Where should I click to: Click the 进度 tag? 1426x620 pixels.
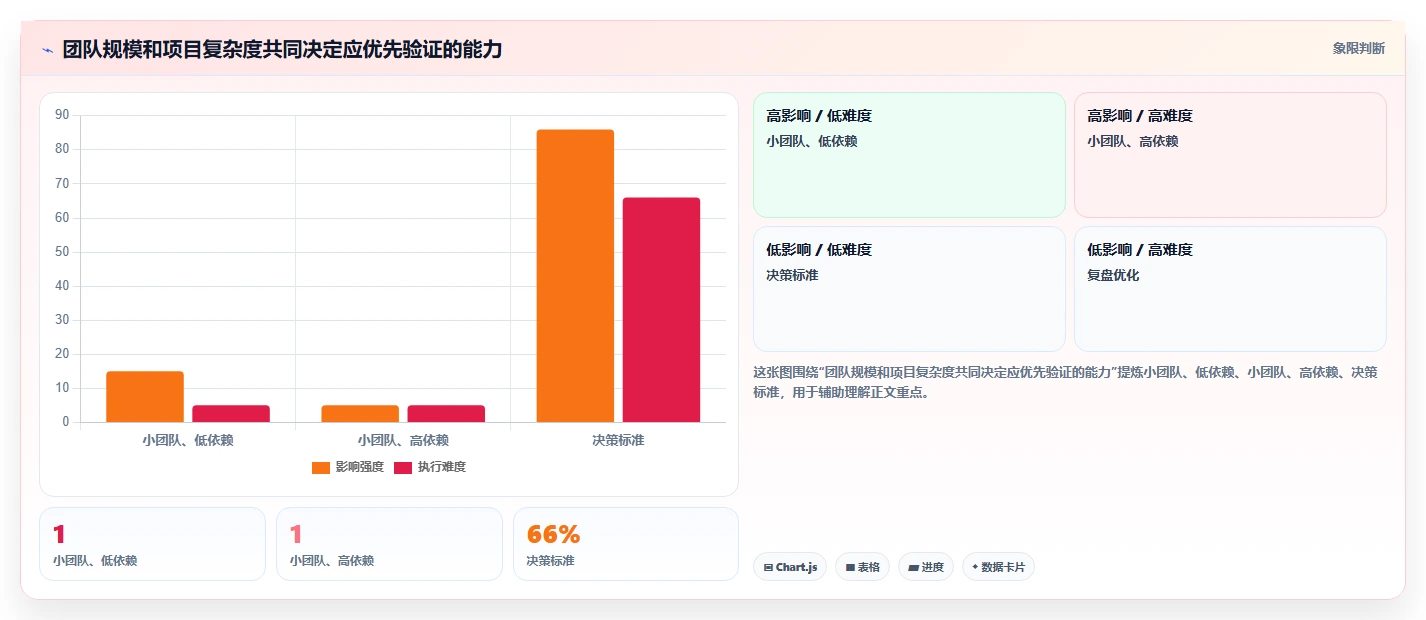coord(926,567)
